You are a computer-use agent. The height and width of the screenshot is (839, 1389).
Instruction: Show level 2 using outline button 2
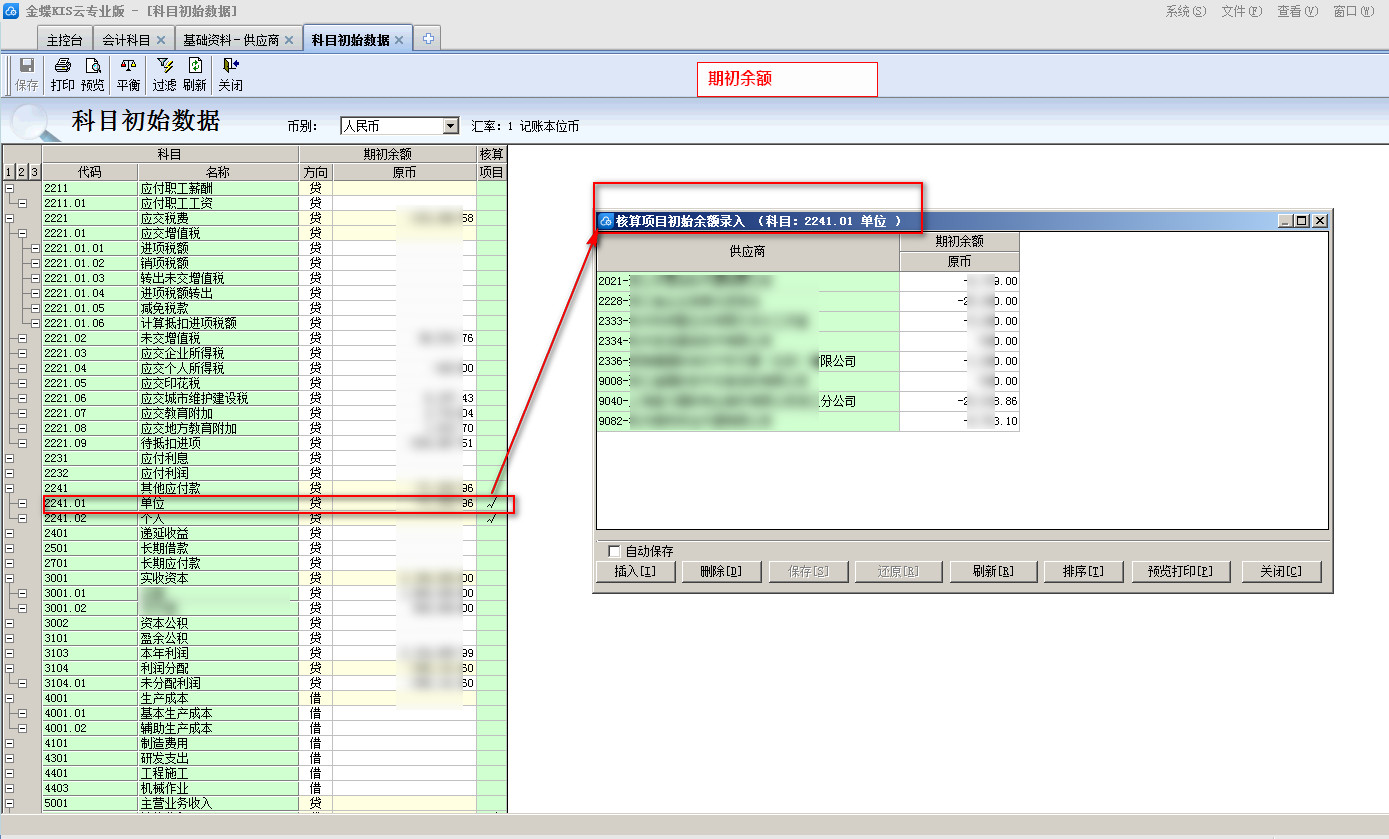(22, 173)
